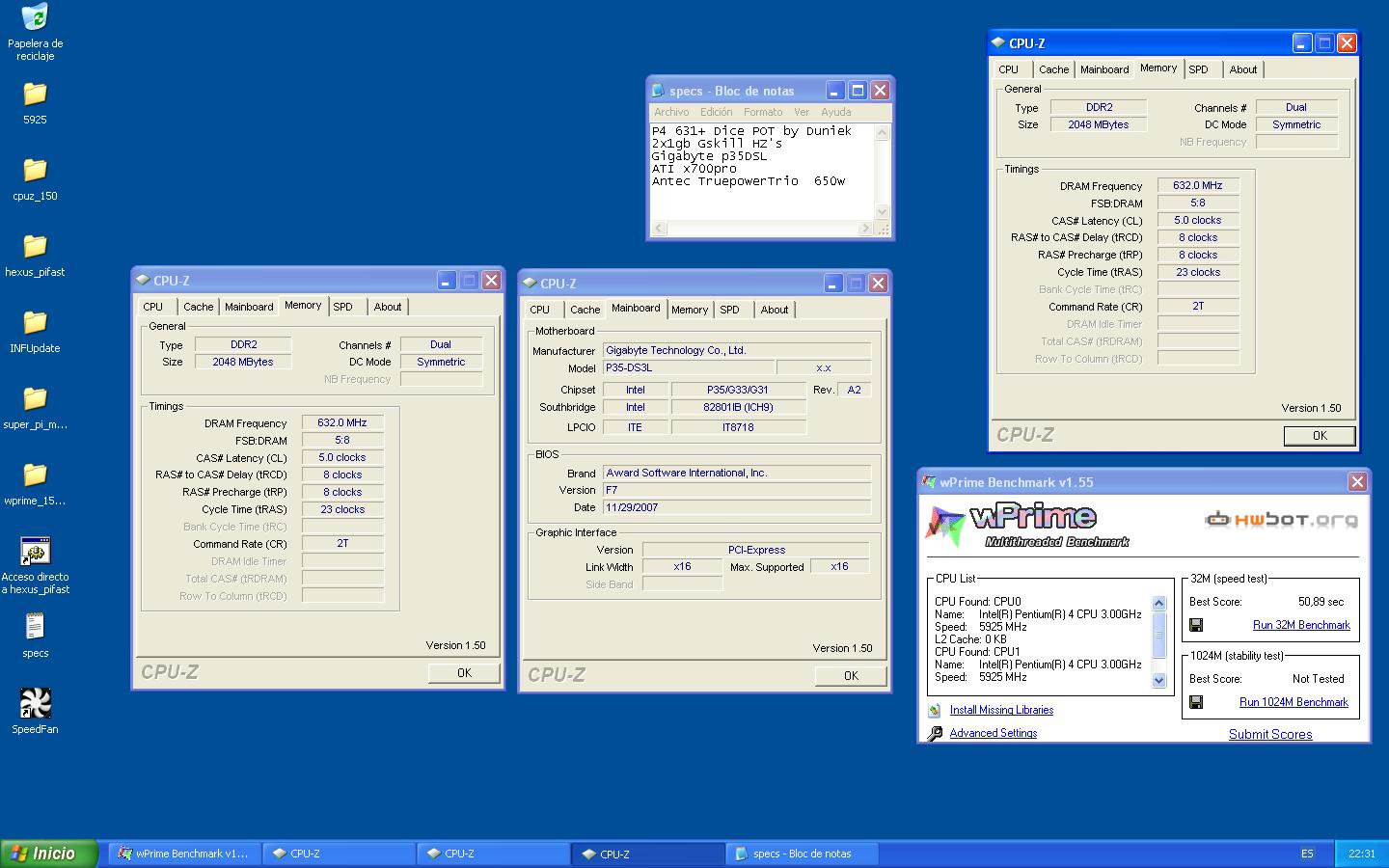The height and width of the screenshot is (868, 1389).
Task: Click first CPU-Z taskbar button
Action: pyautogui.click(x=339, y=854)
